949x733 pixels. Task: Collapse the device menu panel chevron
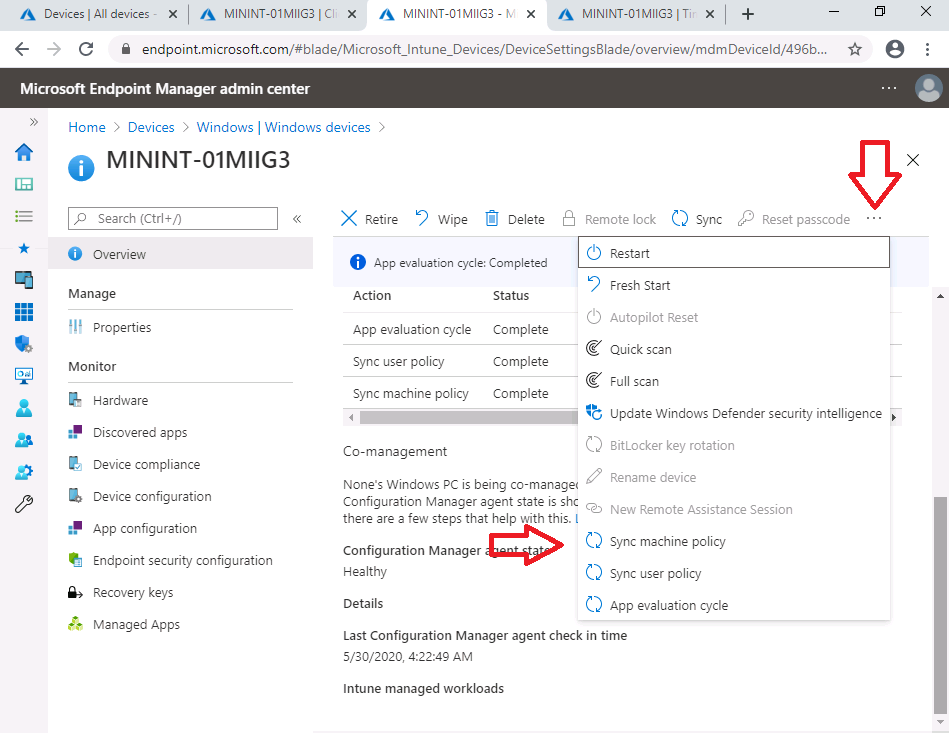pos(297,219)
